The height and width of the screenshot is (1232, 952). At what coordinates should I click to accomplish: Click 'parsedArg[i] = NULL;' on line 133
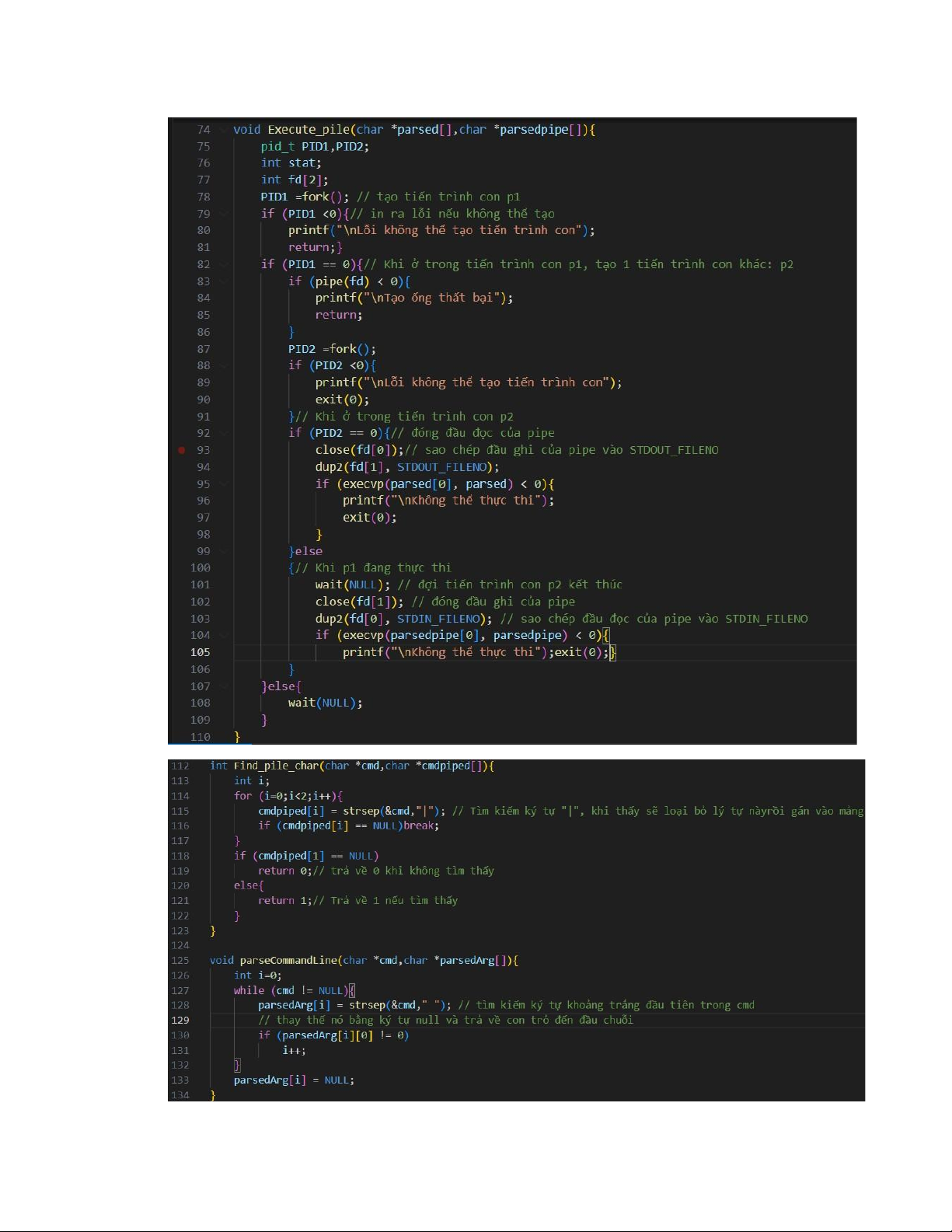point(294,1080)
